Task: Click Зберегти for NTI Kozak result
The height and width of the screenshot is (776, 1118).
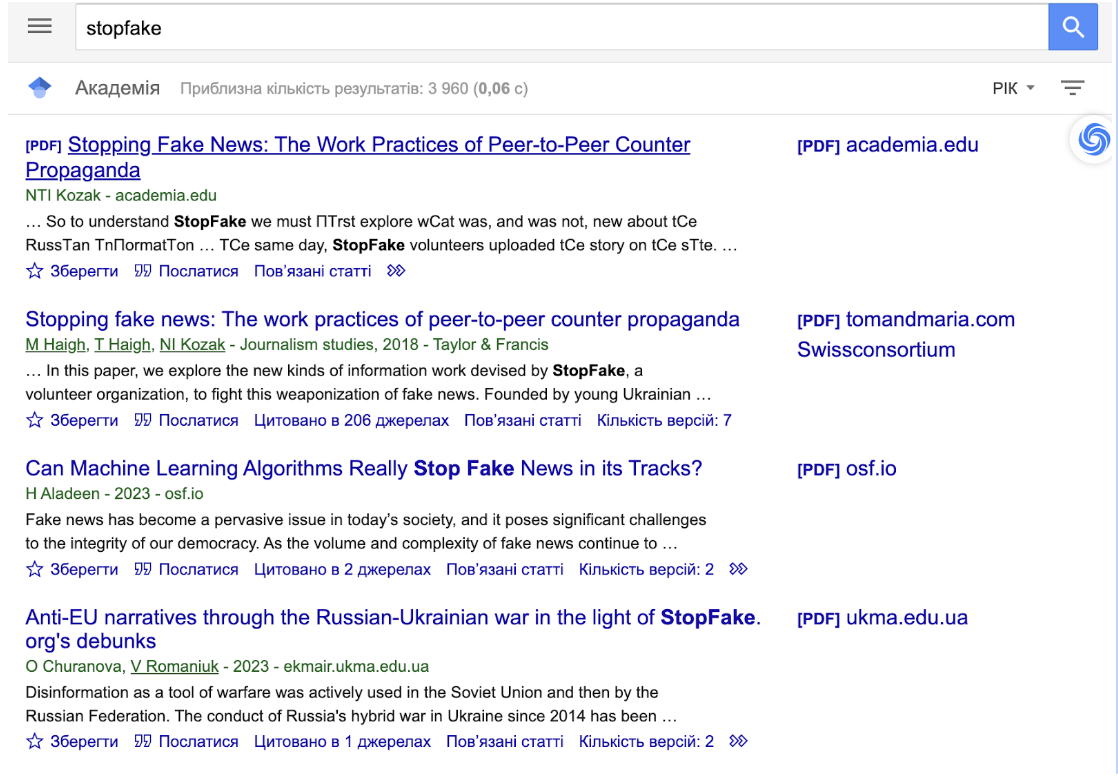Action: click(x=84, y=271)
